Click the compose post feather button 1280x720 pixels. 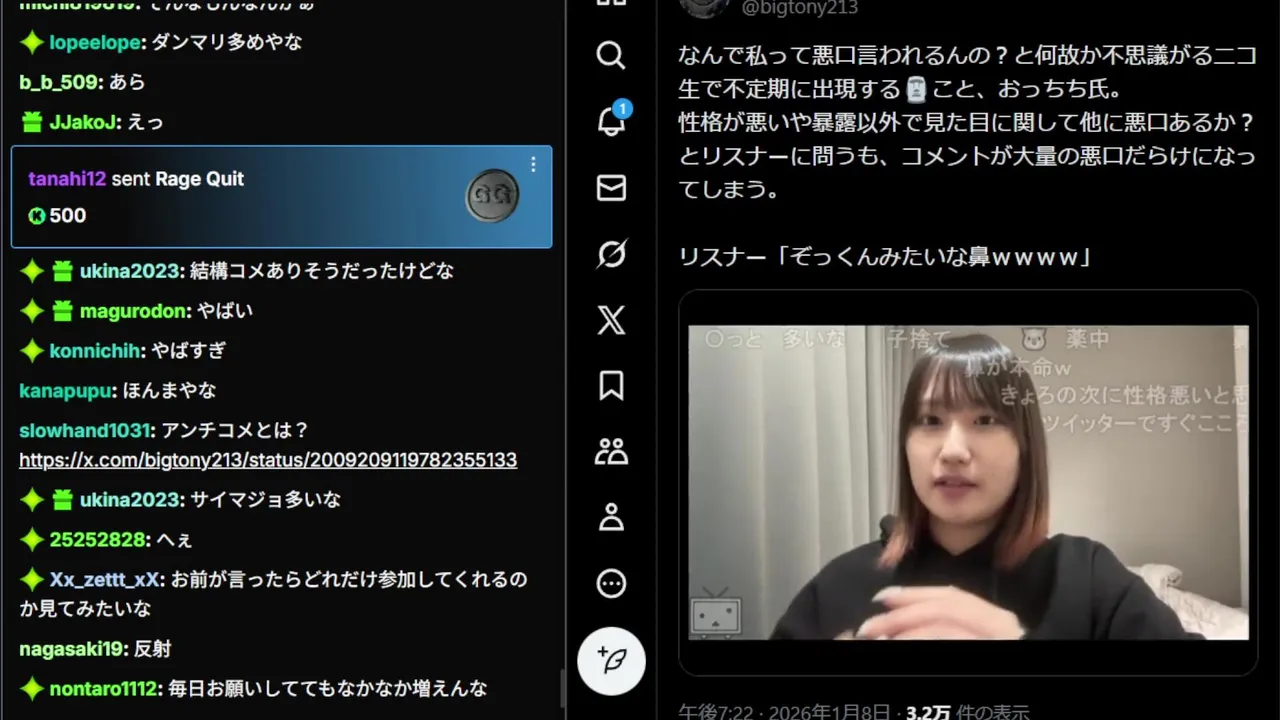point(611,661)
